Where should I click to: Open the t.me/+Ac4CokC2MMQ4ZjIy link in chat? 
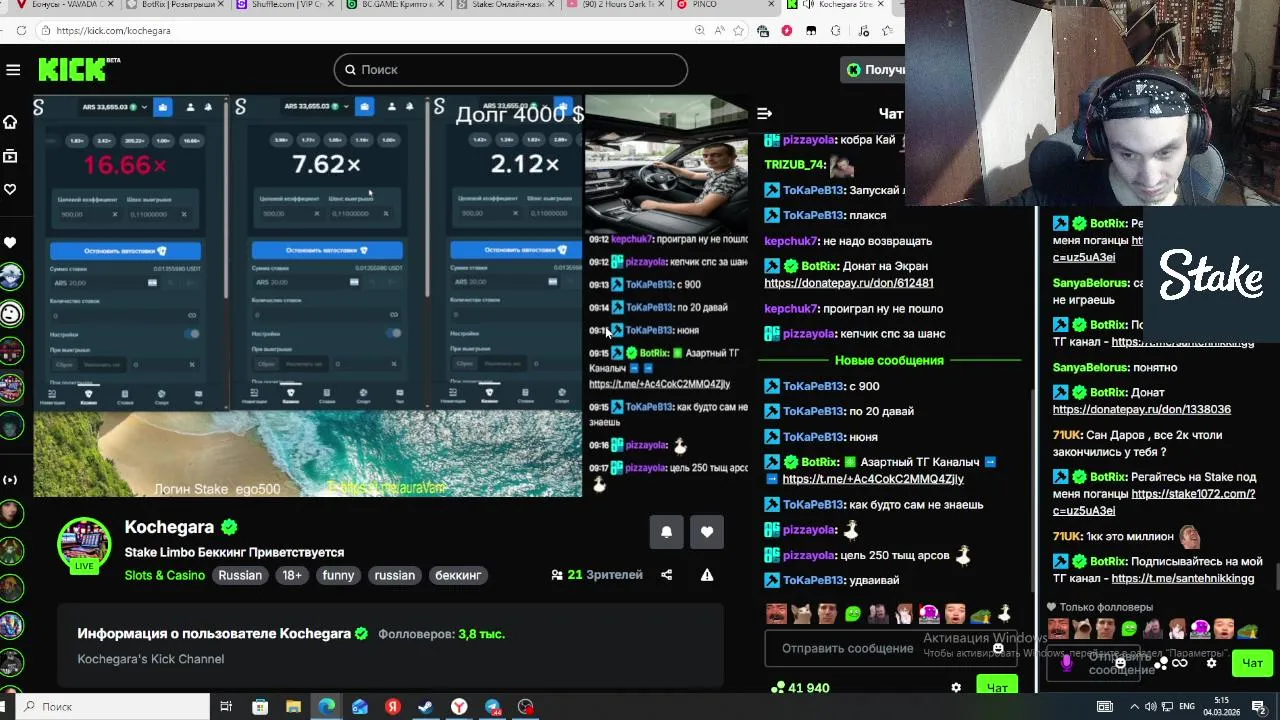(873, 479)
